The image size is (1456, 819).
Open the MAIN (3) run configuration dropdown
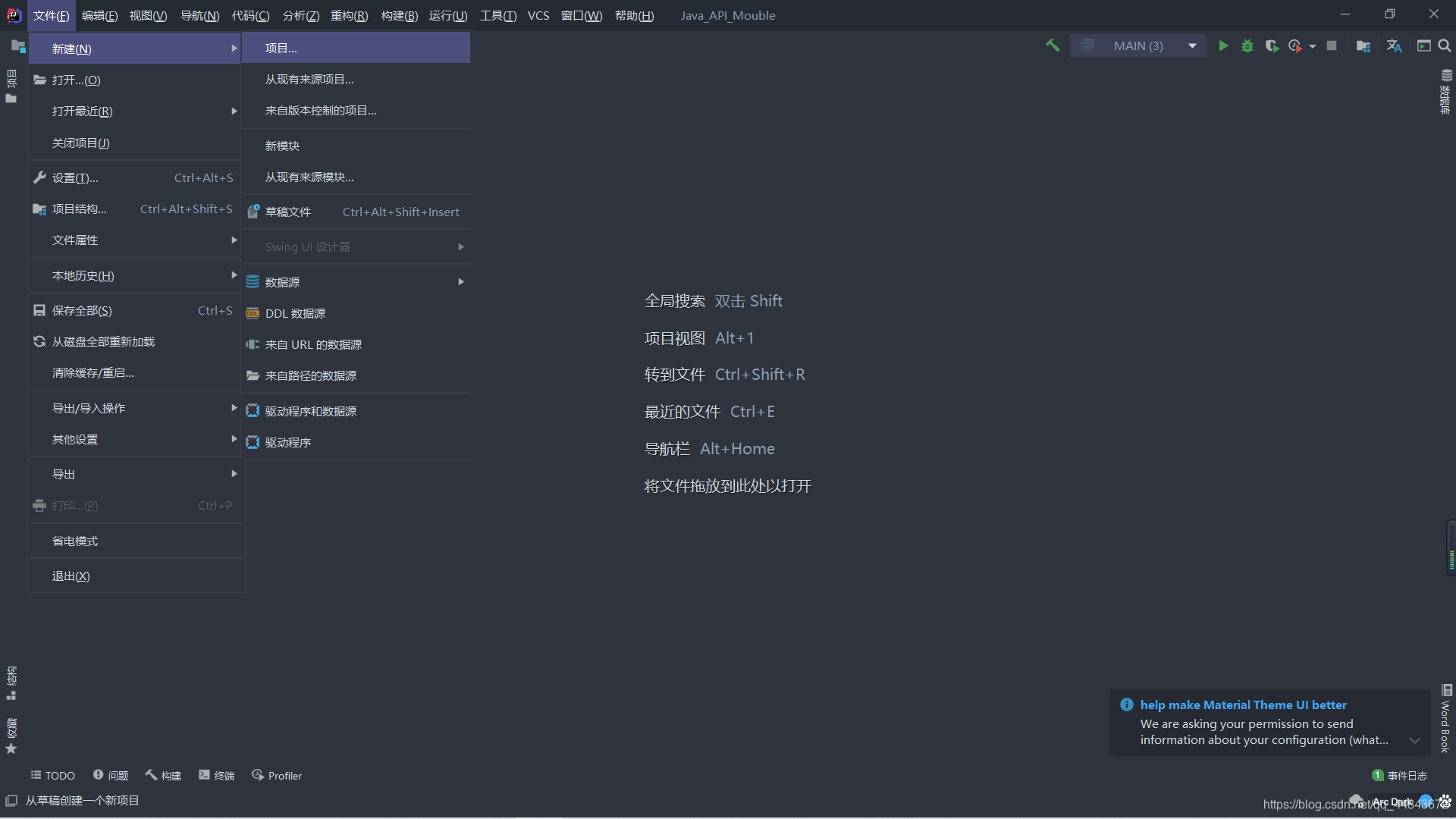pos(1137,46)
